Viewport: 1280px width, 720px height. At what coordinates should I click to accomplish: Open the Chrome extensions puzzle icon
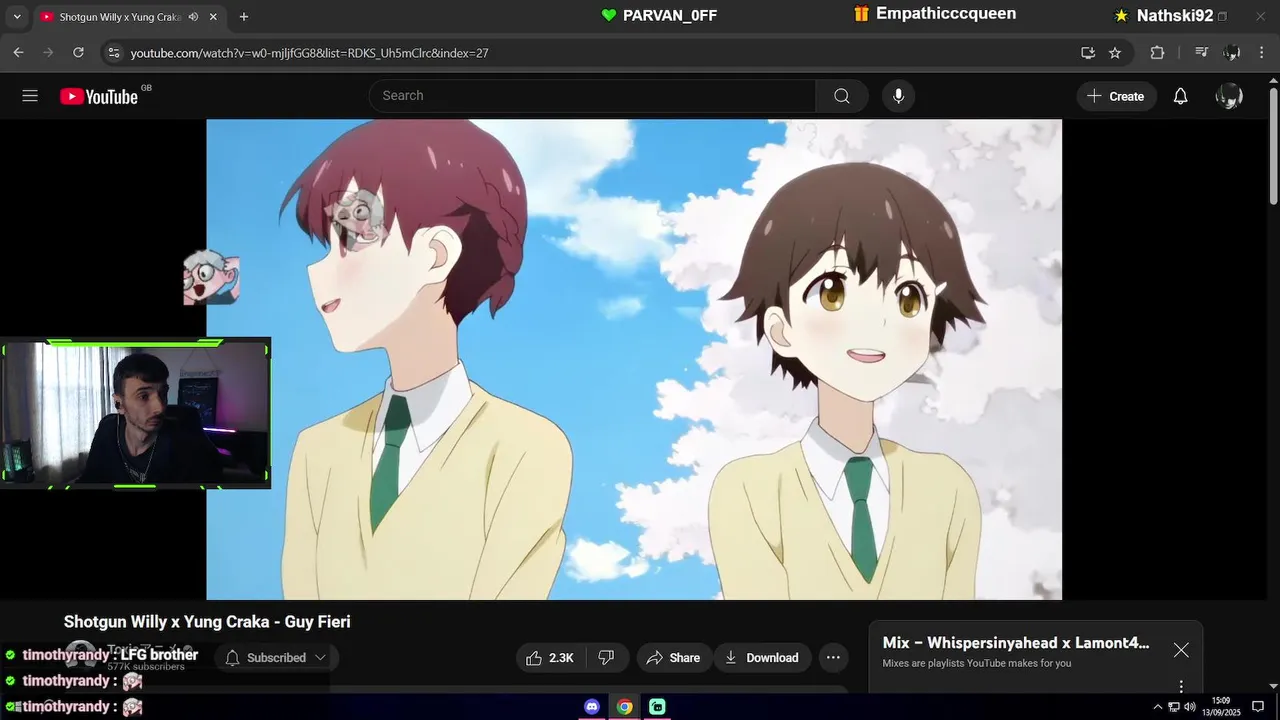pyautogui.click(x=1157, y=52)
